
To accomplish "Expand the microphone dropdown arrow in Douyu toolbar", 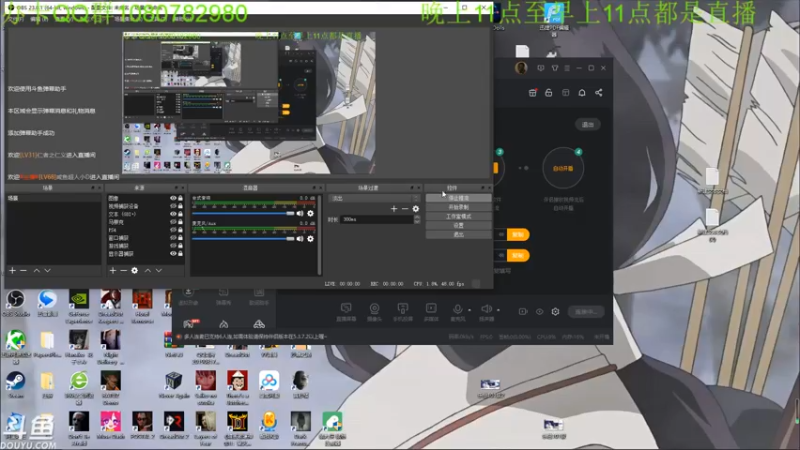I will 469,310.
